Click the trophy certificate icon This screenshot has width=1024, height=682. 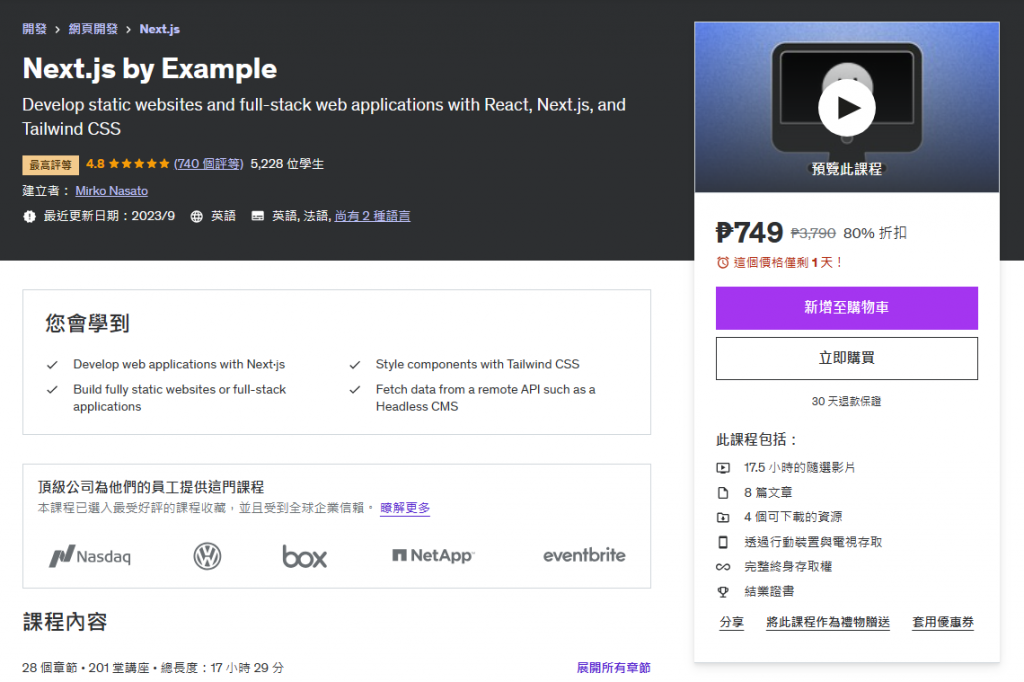[723, 592]
